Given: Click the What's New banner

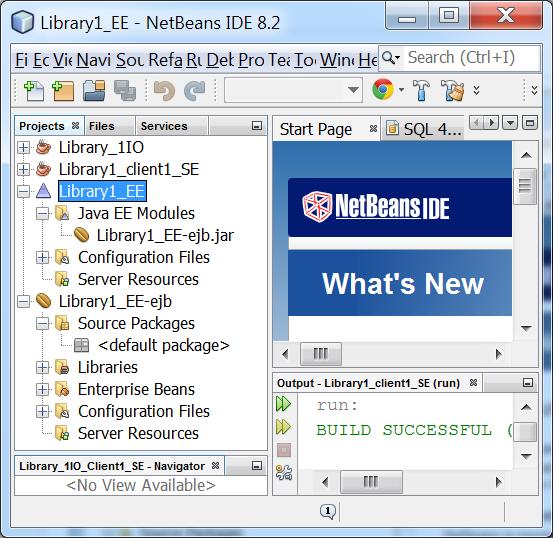Looking at the screenshot, I should [x=400, y=283].
